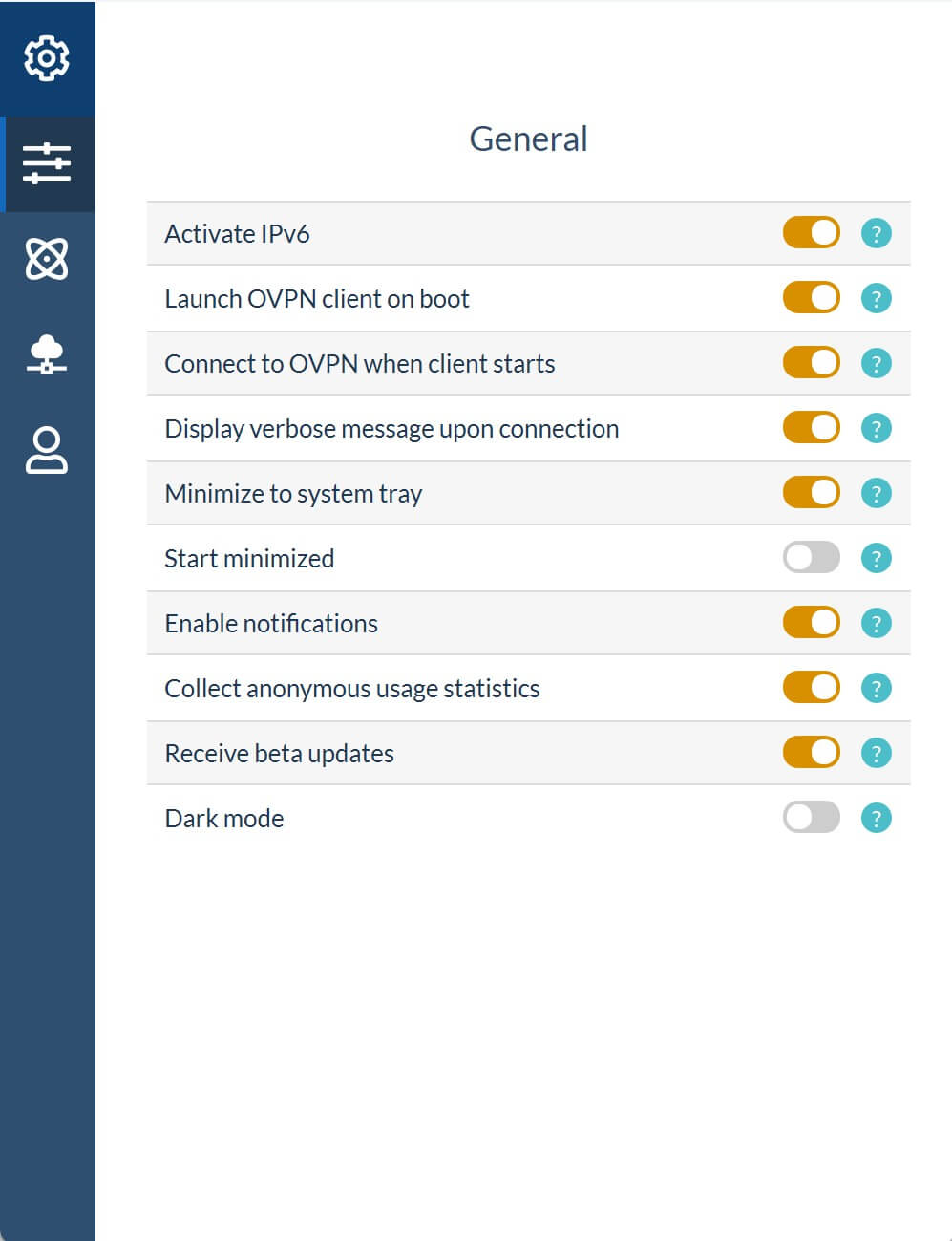Viewport: 952px width, 1241px height.
Task: Click the Display verbose message upon connection label
Action: (391, 430)
